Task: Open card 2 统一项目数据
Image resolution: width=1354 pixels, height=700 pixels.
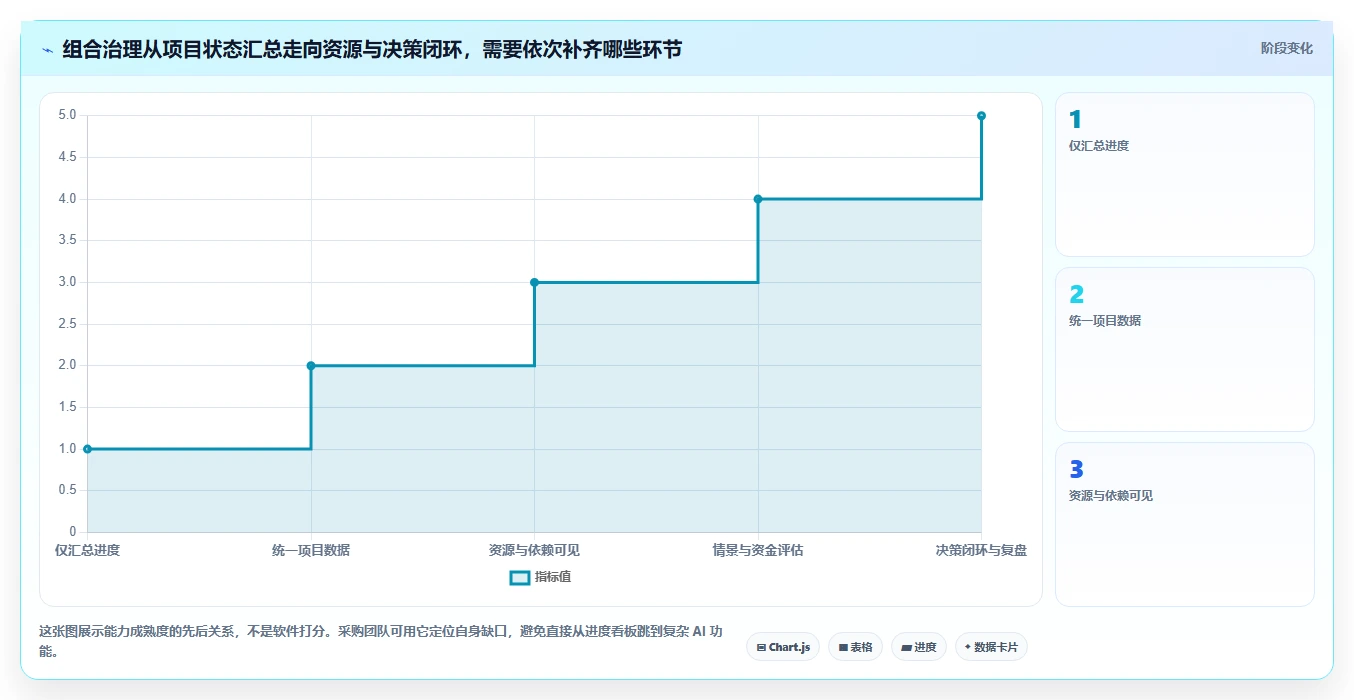Action: [1184, 349]
